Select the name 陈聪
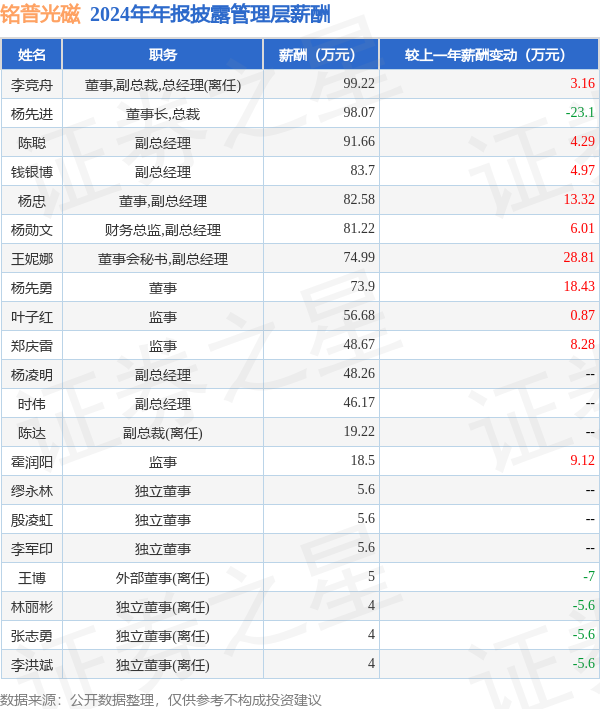This screenshot has height=709, width=600. pos(32,143)
